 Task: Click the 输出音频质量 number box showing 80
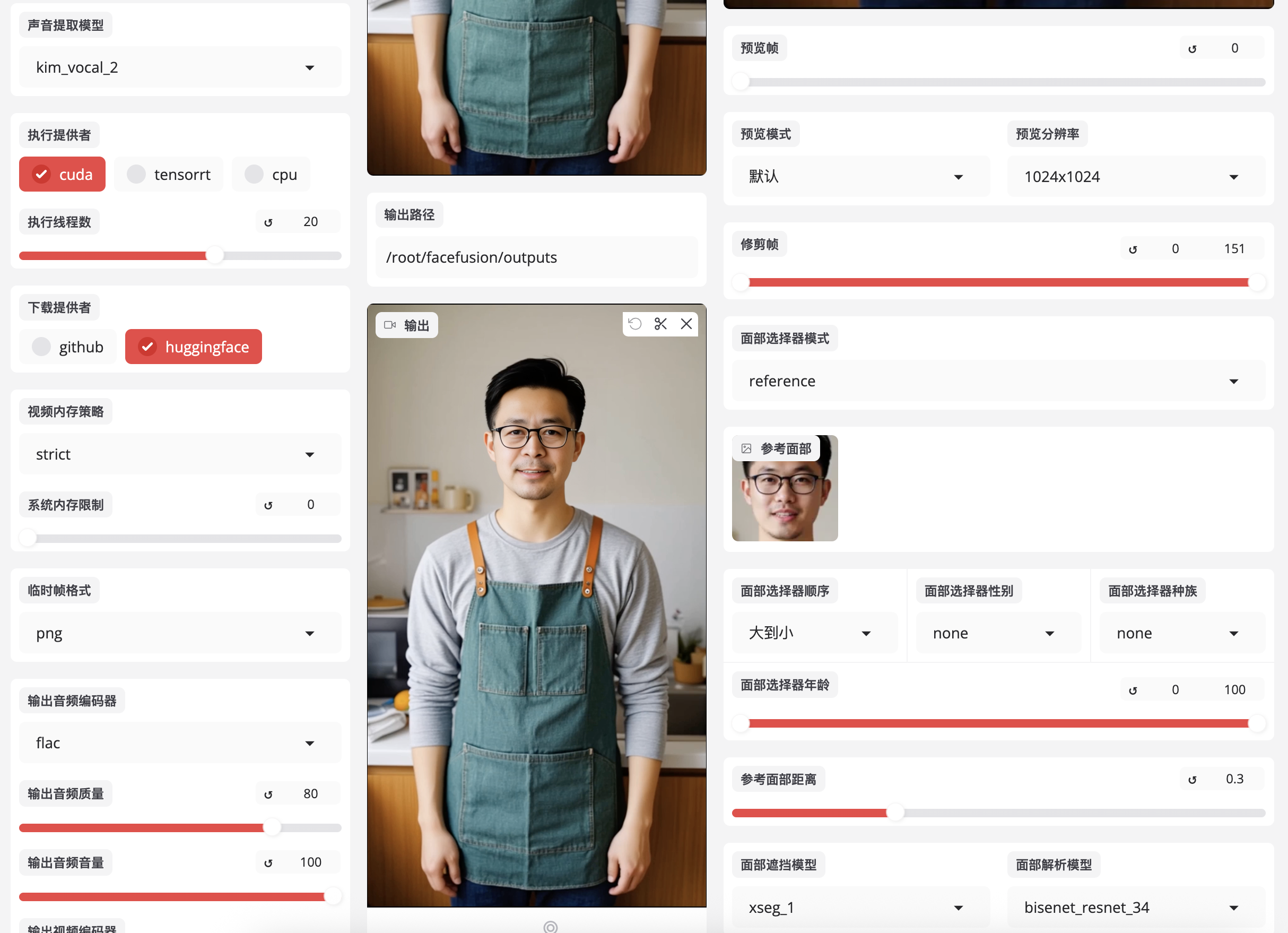pyautogui.click(x=311, y=794)
